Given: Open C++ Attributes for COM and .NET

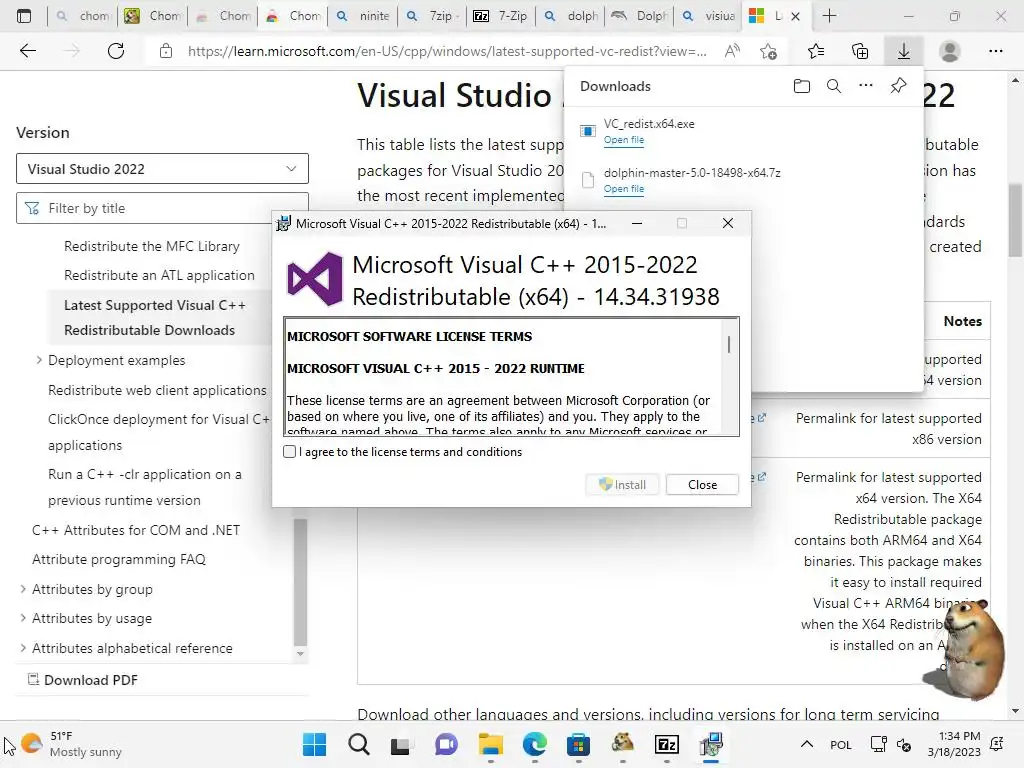Looking at the screenshot, I should click(x=136, y=530).
